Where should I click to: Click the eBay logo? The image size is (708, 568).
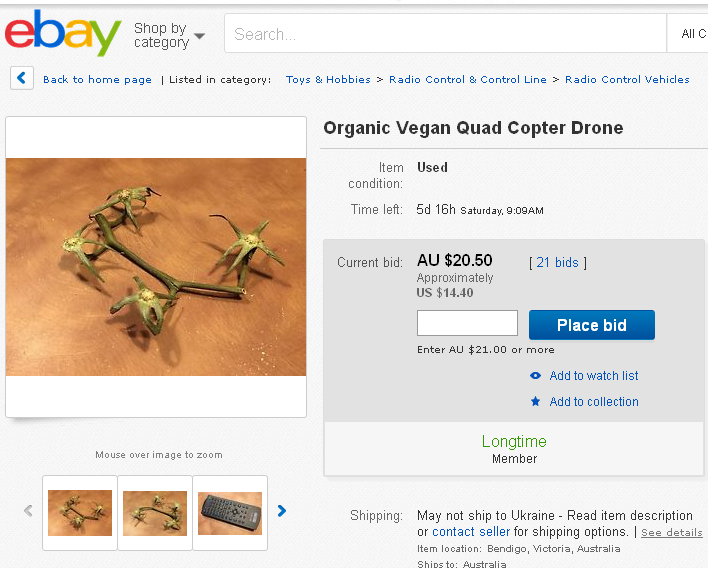[x=62, y=33]
